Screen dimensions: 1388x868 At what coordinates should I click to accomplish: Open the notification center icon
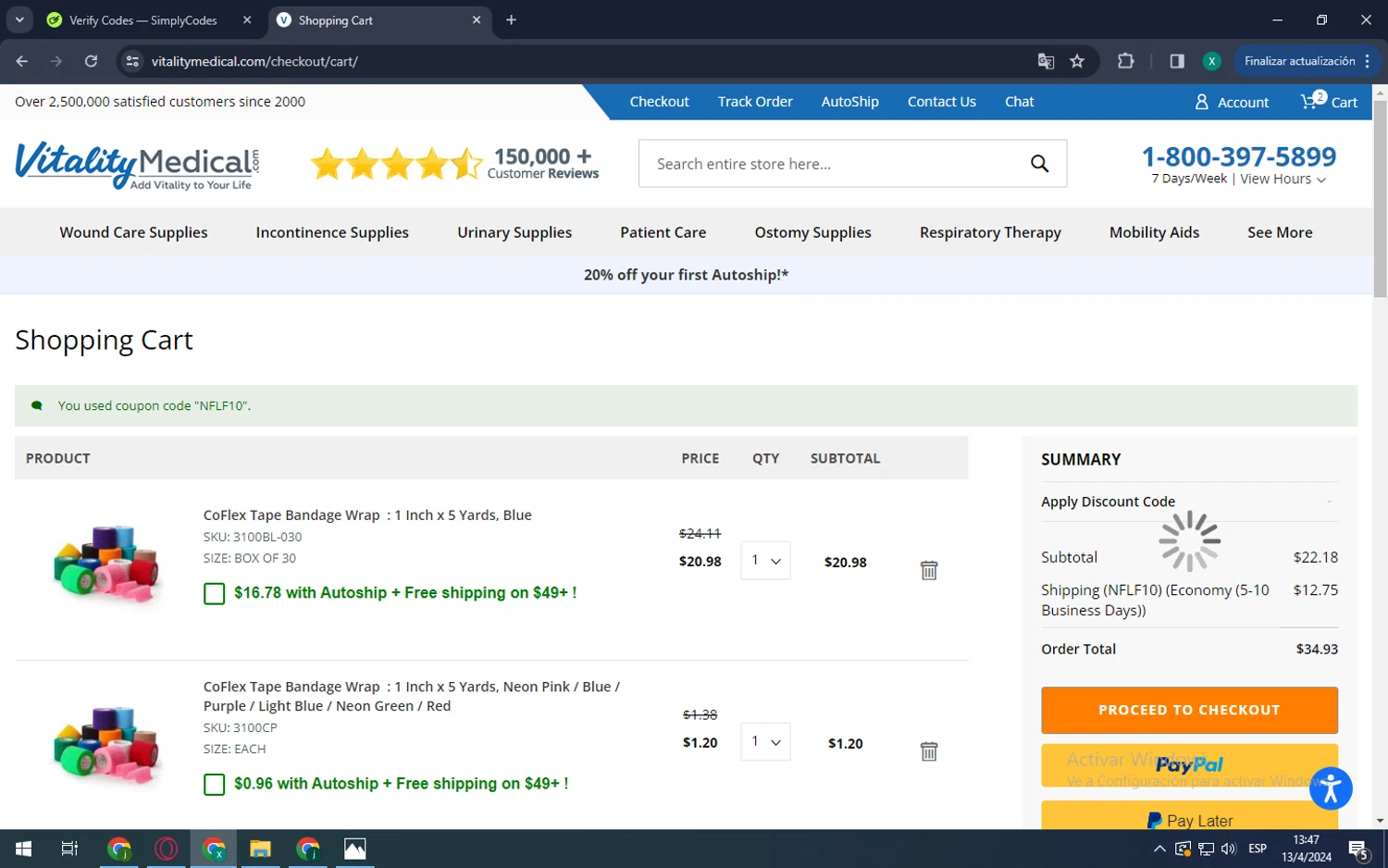click(1358, 849)
